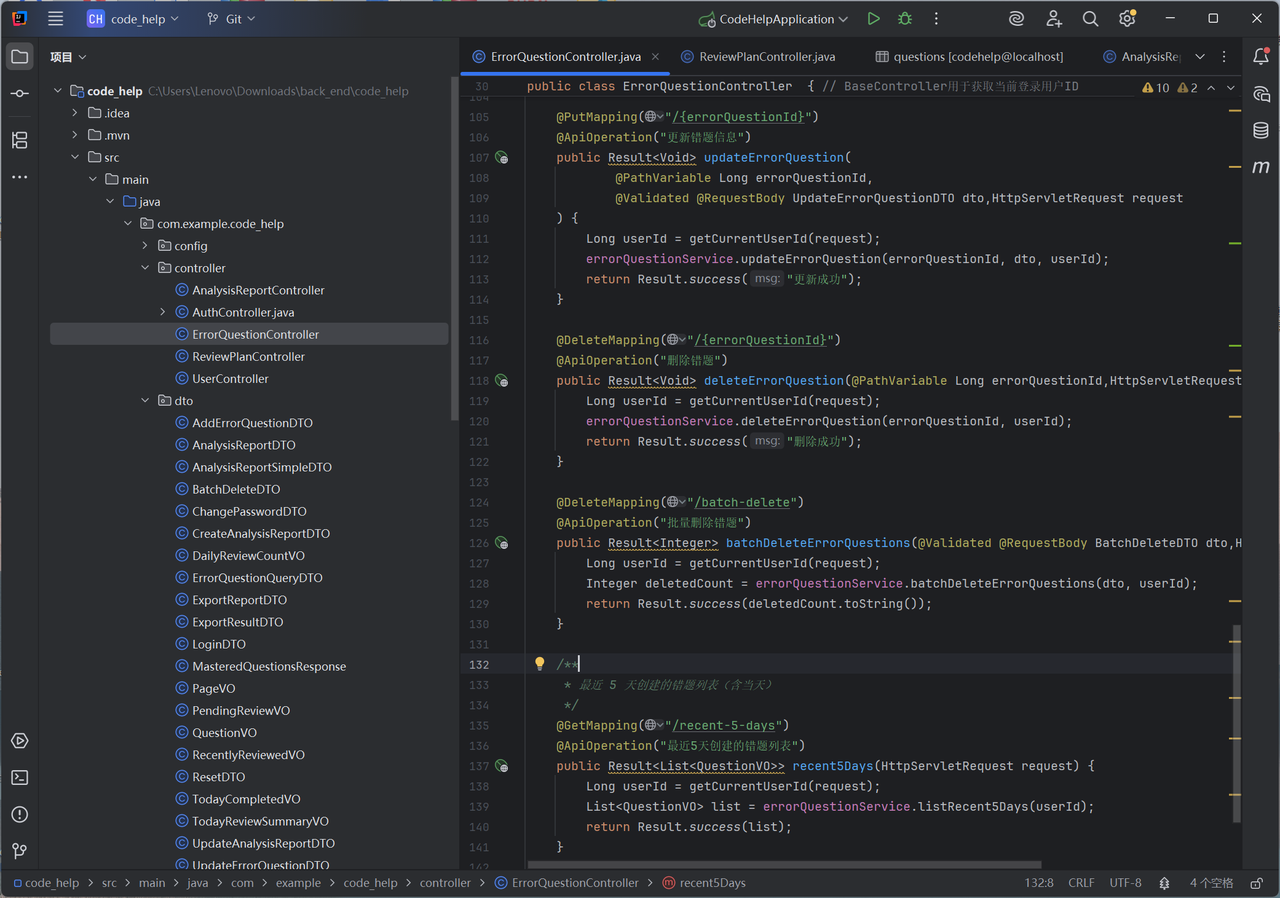This screenshot has width=1280, height=898.
Task: Click gutter icon on line 137
Action: point(502,766)
